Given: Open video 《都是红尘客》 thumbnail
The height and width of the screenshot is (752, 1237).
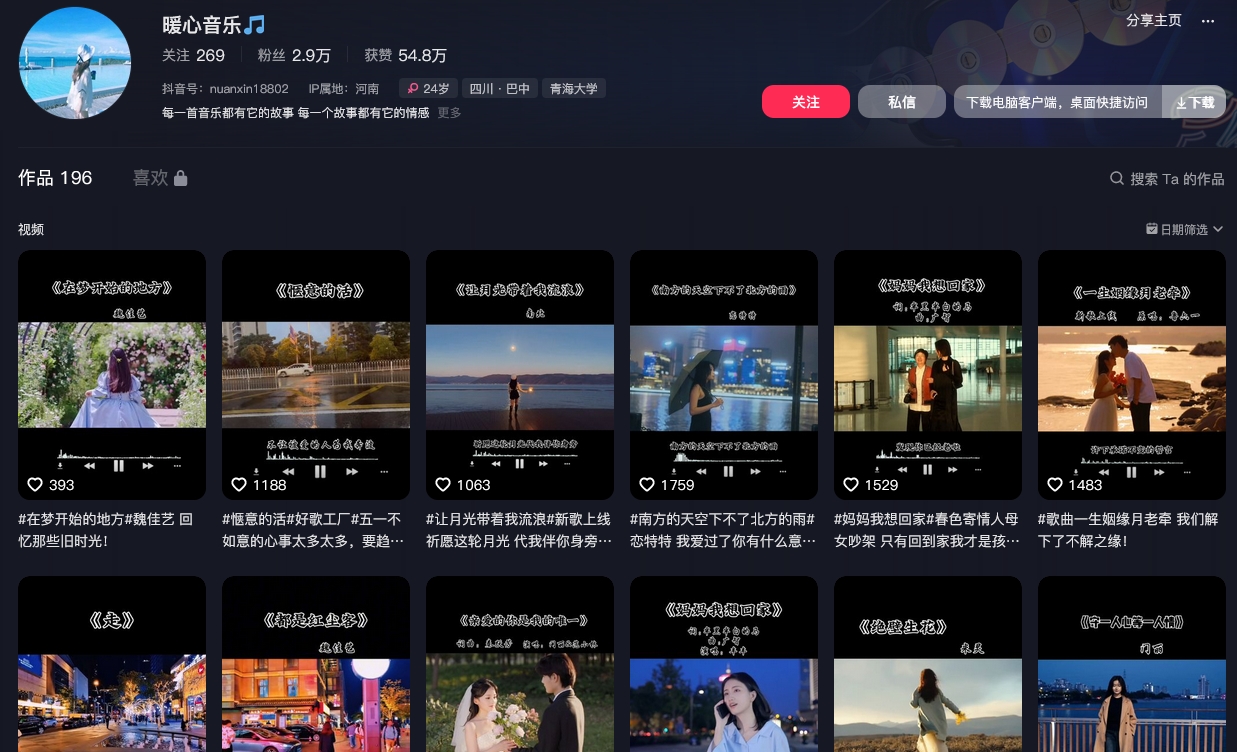Looking at the screenshot, I should (x=316, y=664).
